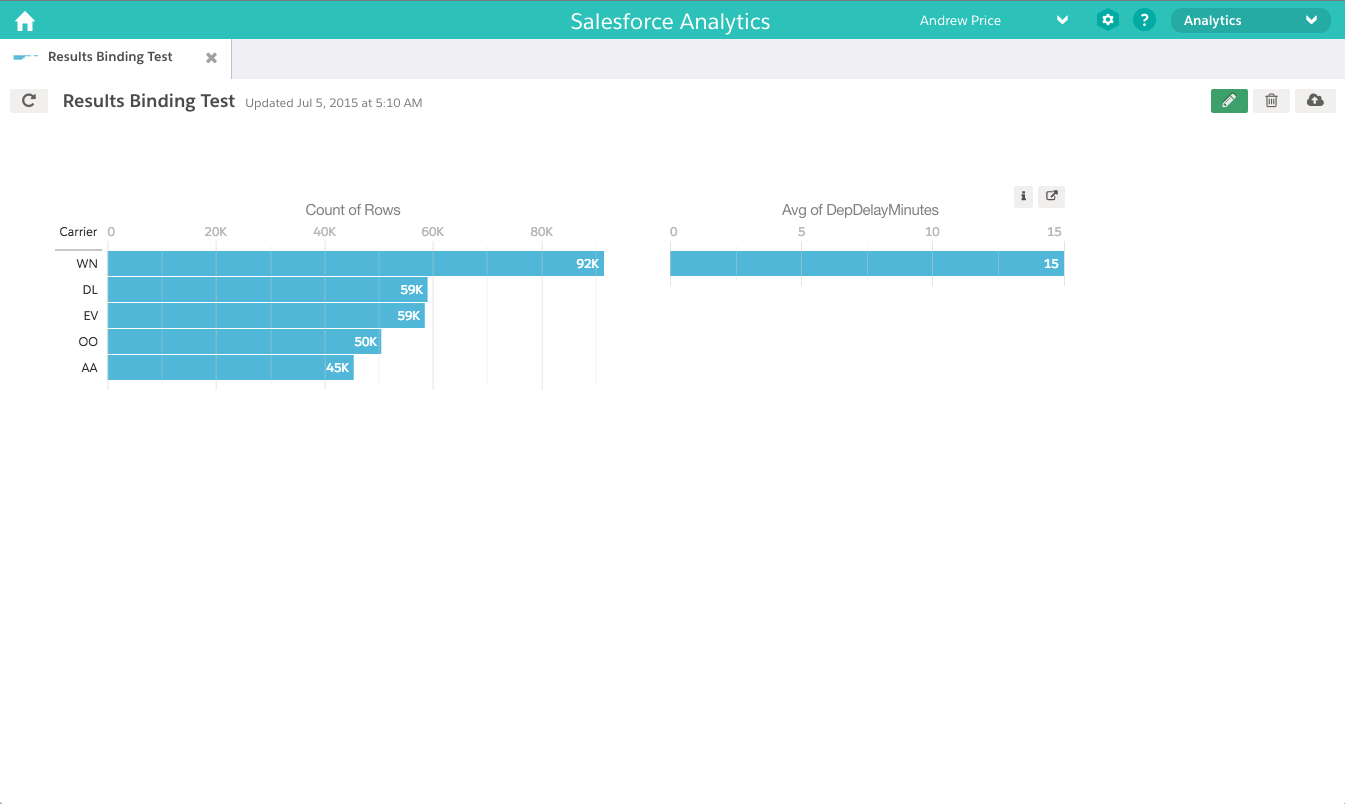This screenshot has width=1345, height=804.
Task: Select the WN carrier bar
Action: 356,264
